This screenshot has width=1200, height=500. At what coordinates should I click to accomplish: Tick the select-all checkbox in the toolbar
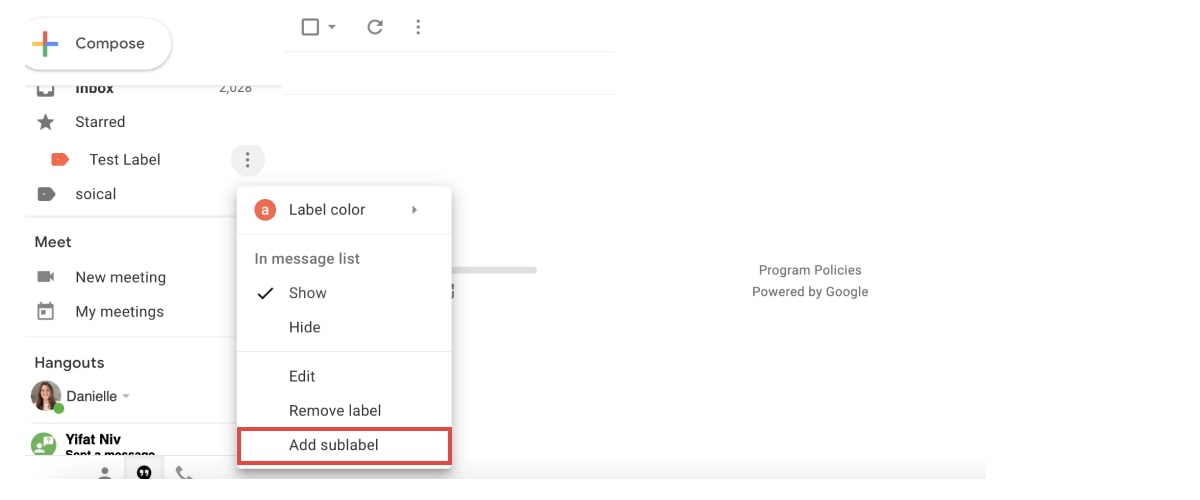310,27
